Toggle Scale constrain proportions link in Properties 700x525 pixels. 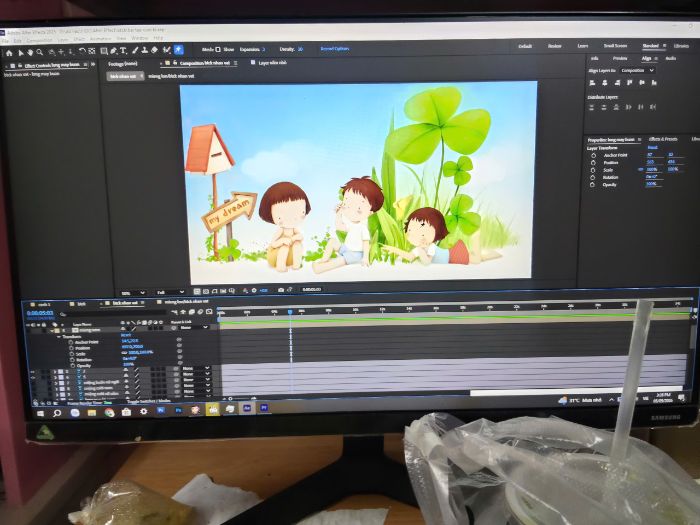(x=640, y=170)
